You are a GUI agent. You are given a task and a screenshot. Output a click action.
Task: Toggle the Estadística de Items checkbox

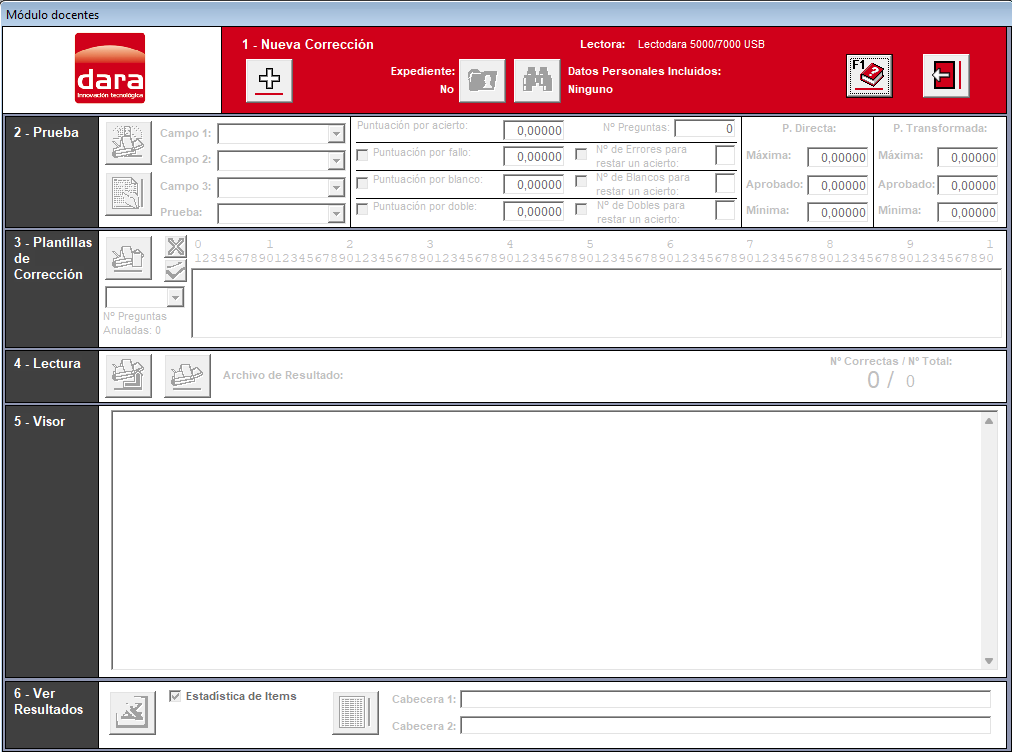tap(175, 696)
